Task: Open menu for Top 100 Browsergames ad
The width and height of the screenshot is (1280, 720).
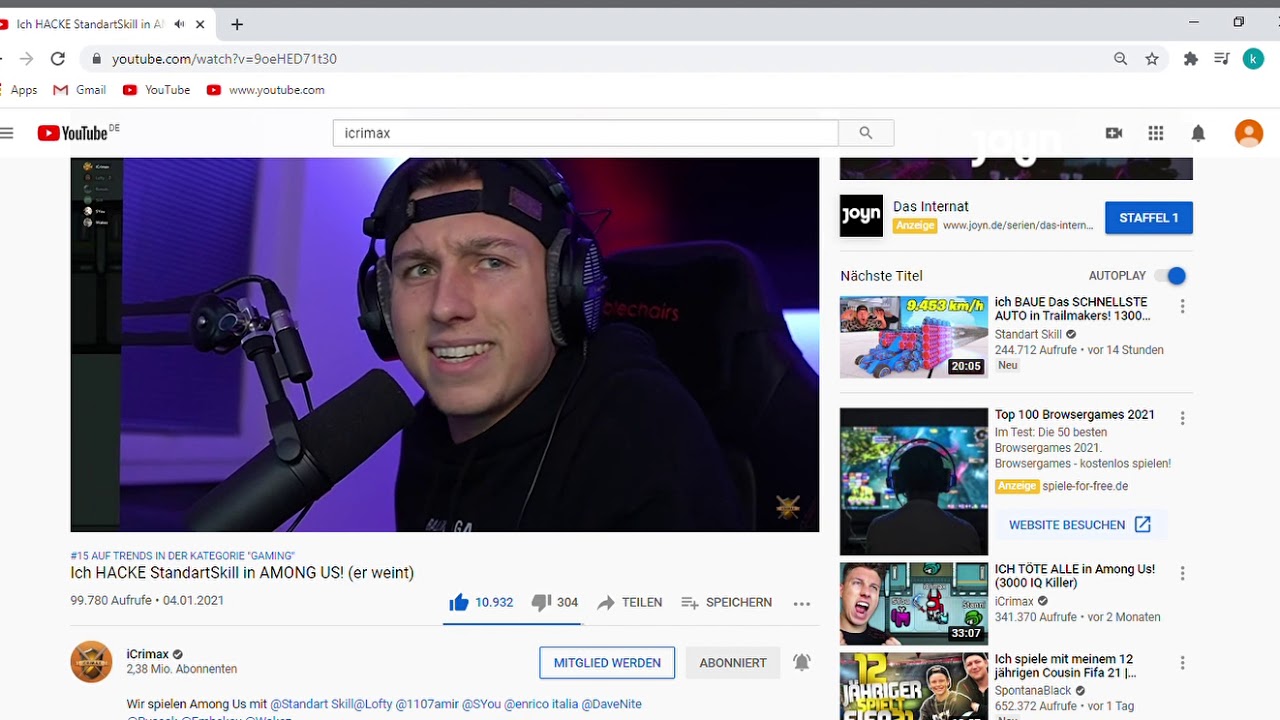Action: (x=1182, y=419)
